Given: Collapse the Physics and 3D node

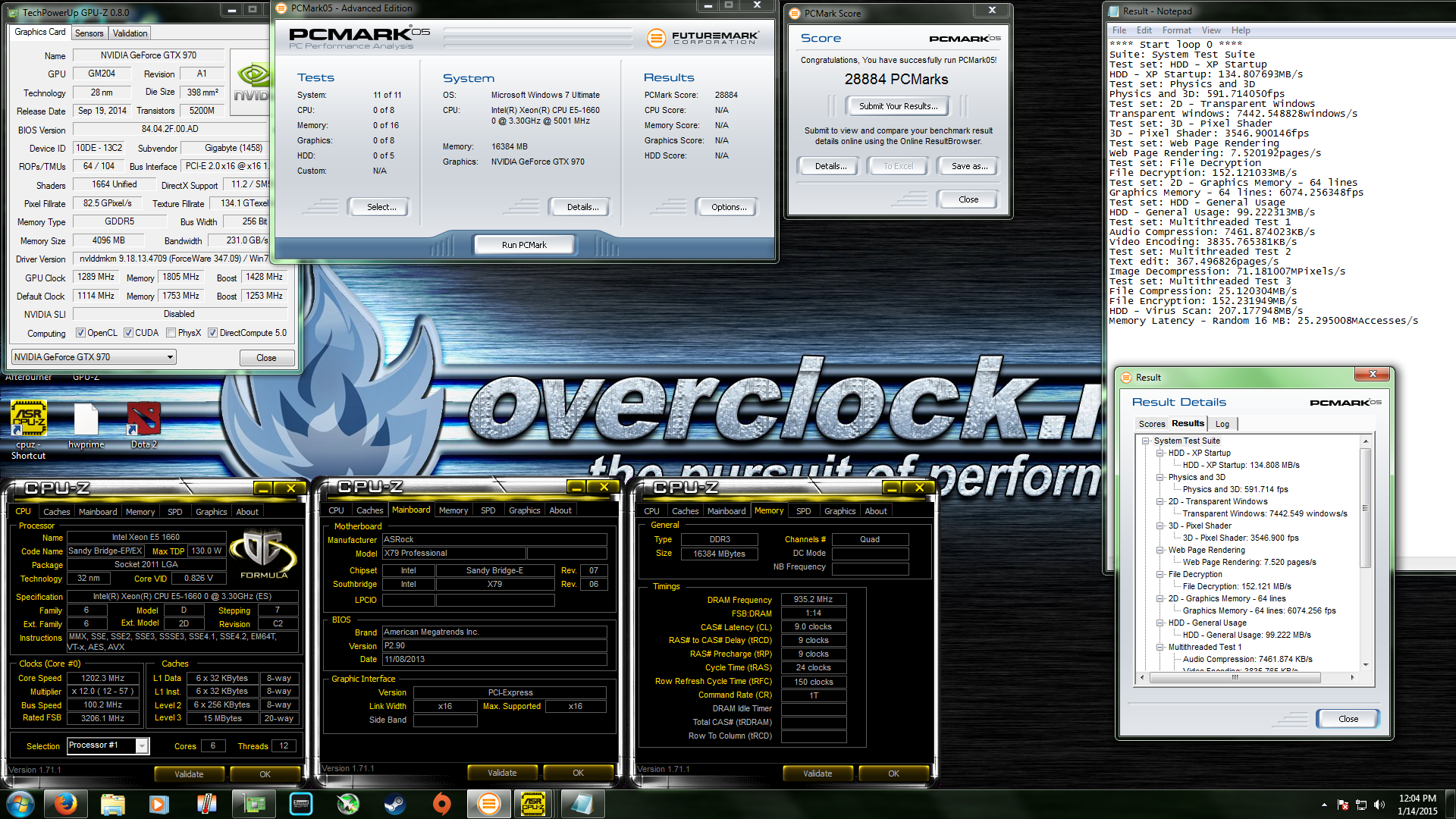Looking at the screenshot, I should pyautogui.click(x=1159, y=477).
